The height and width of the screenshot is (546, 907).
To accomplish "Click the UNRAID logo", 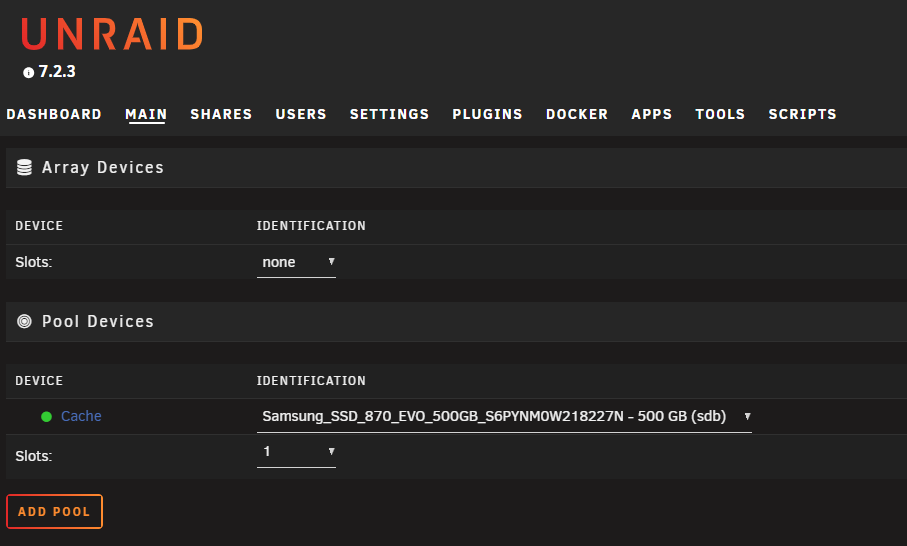I will [x=112, y=34].
